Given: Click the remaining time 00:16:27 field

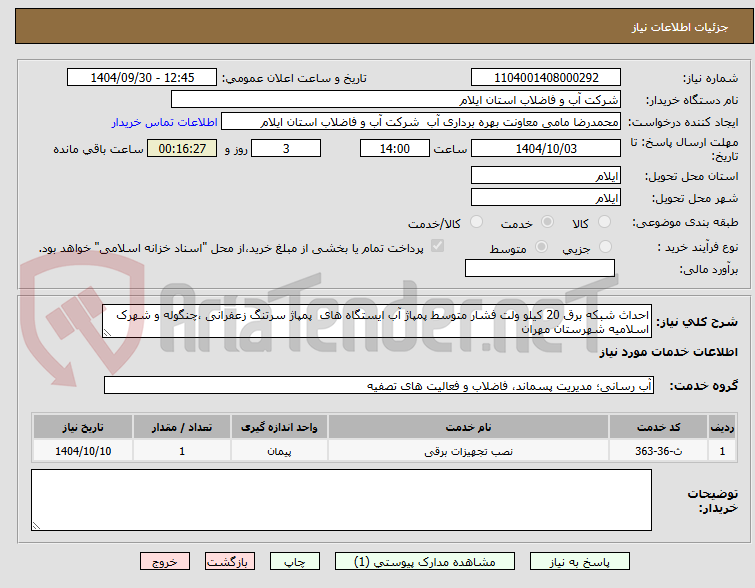Looking at the screenshot, I should point(182,148).
